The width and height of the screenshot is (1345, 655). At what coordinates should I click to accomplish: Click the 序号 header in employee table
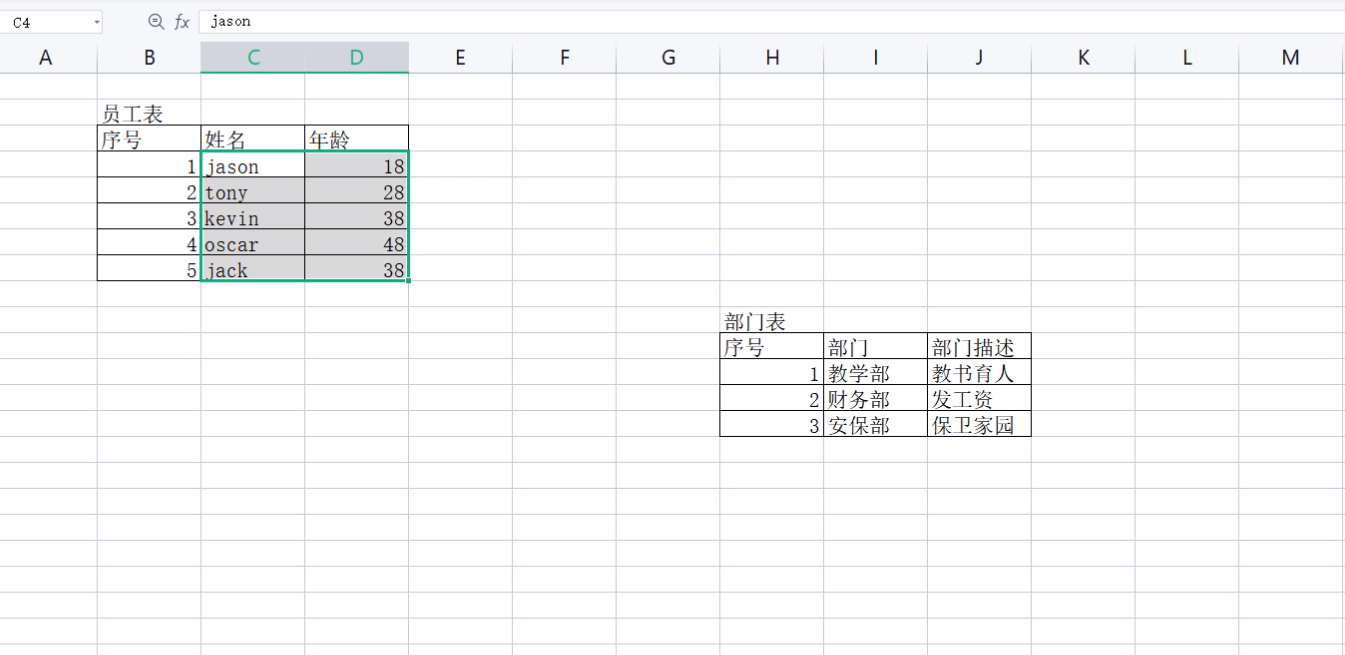tap(149, 139)
